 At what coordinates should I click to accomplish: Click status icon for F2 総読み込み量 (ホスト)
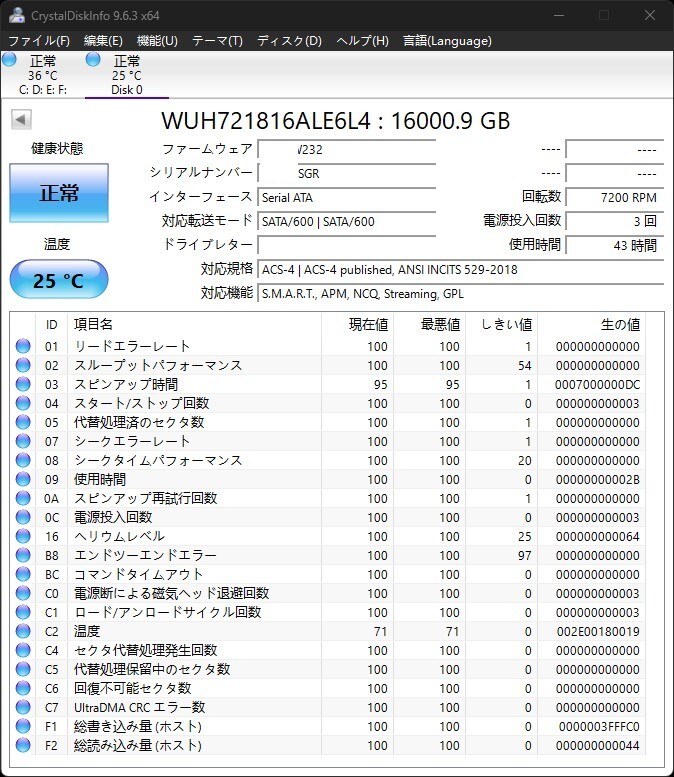tap(23, 745)
